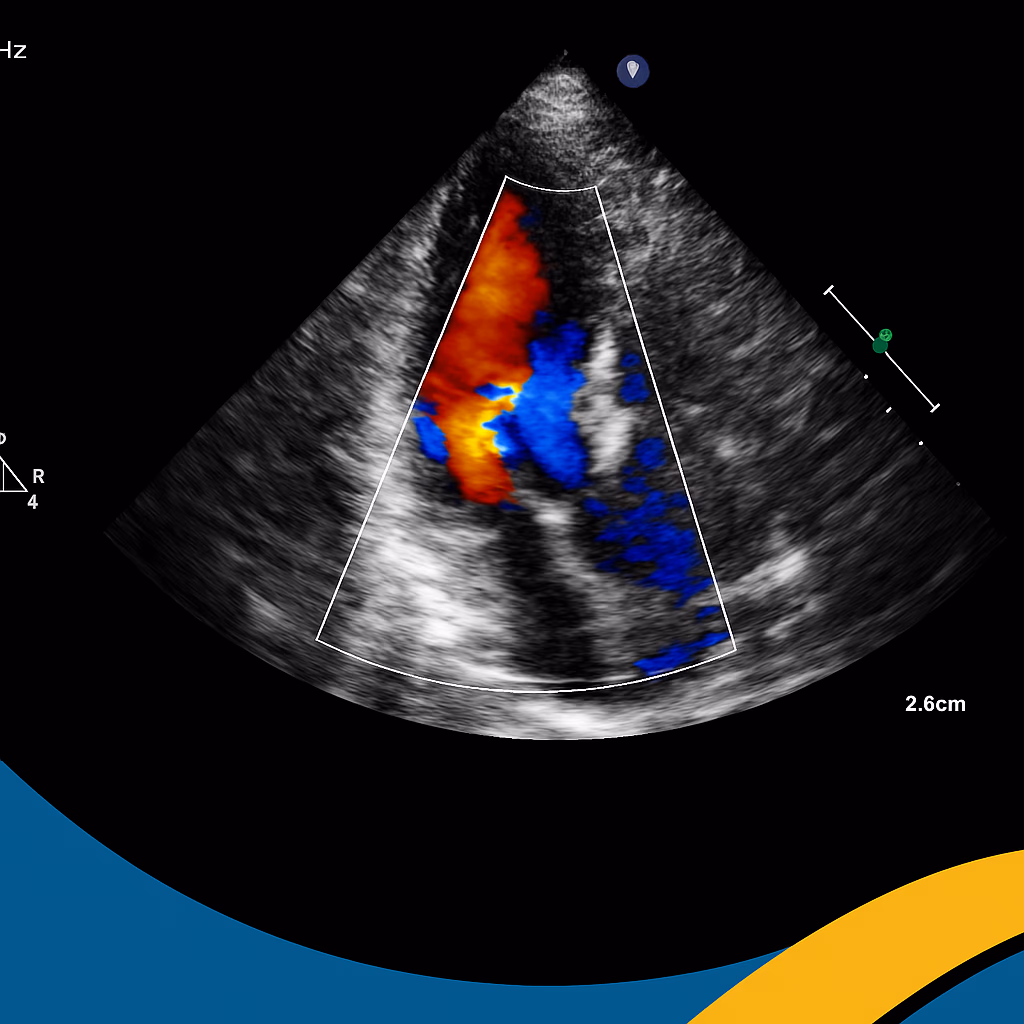The width and height of the screenshot is (1024, 1024).
Task: Select the 2.6cm measurement readout
Action: coord(935,704)
